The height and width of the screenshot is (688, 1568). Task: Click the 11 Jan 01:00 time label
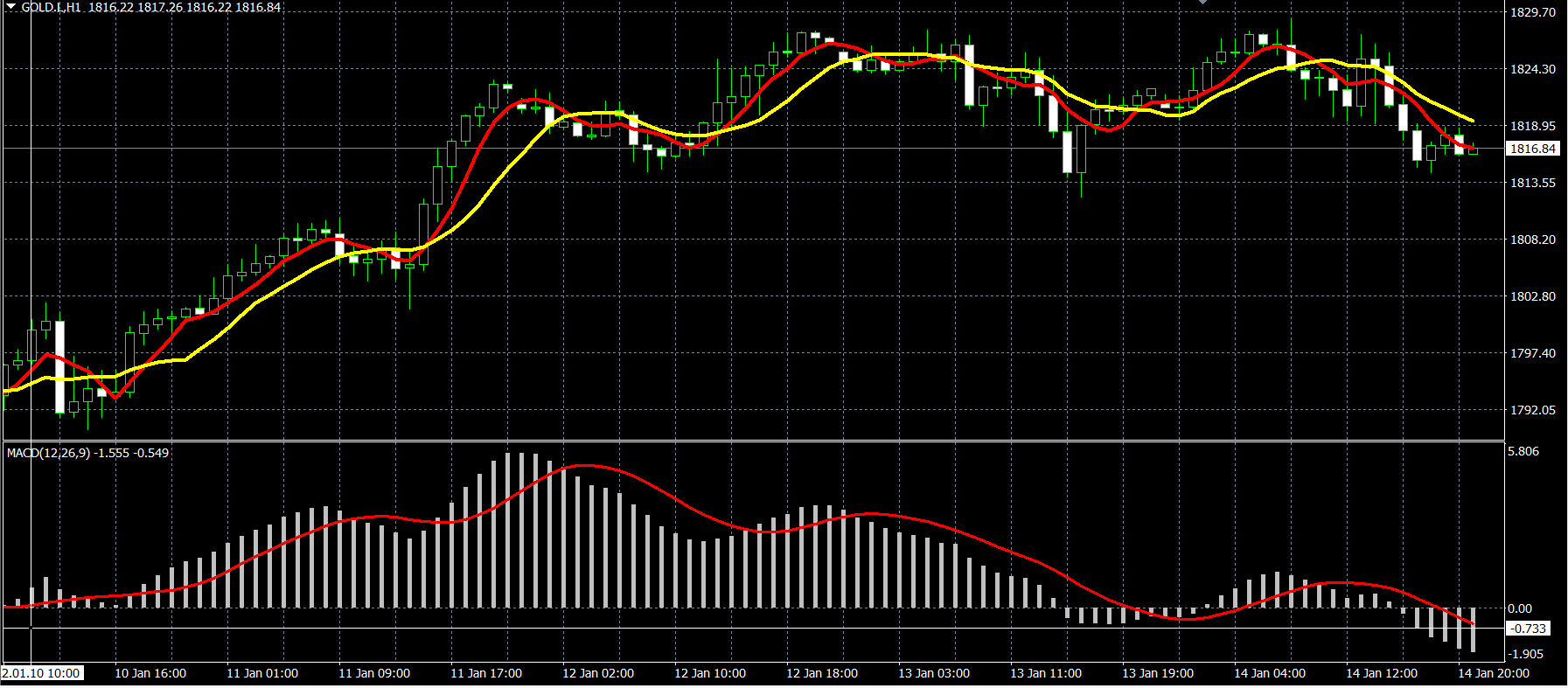pos(262,673)
